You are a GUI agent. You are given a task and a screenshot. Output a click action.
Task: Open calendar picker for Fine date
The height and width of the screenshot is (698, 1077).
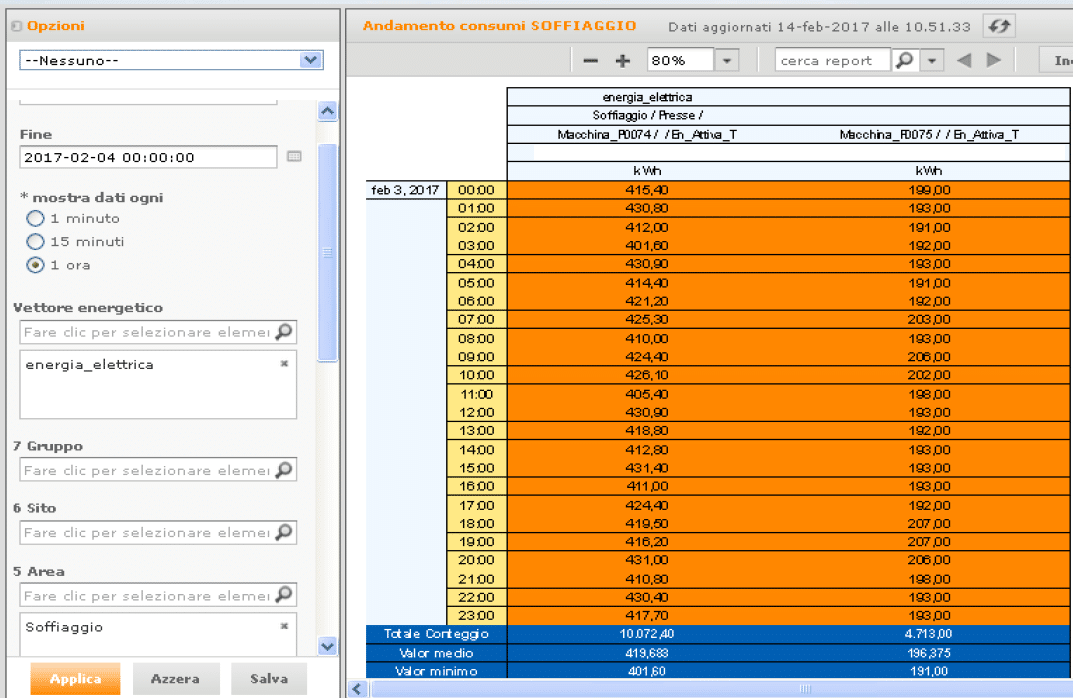pyautogui.click(x=294, y=157)
